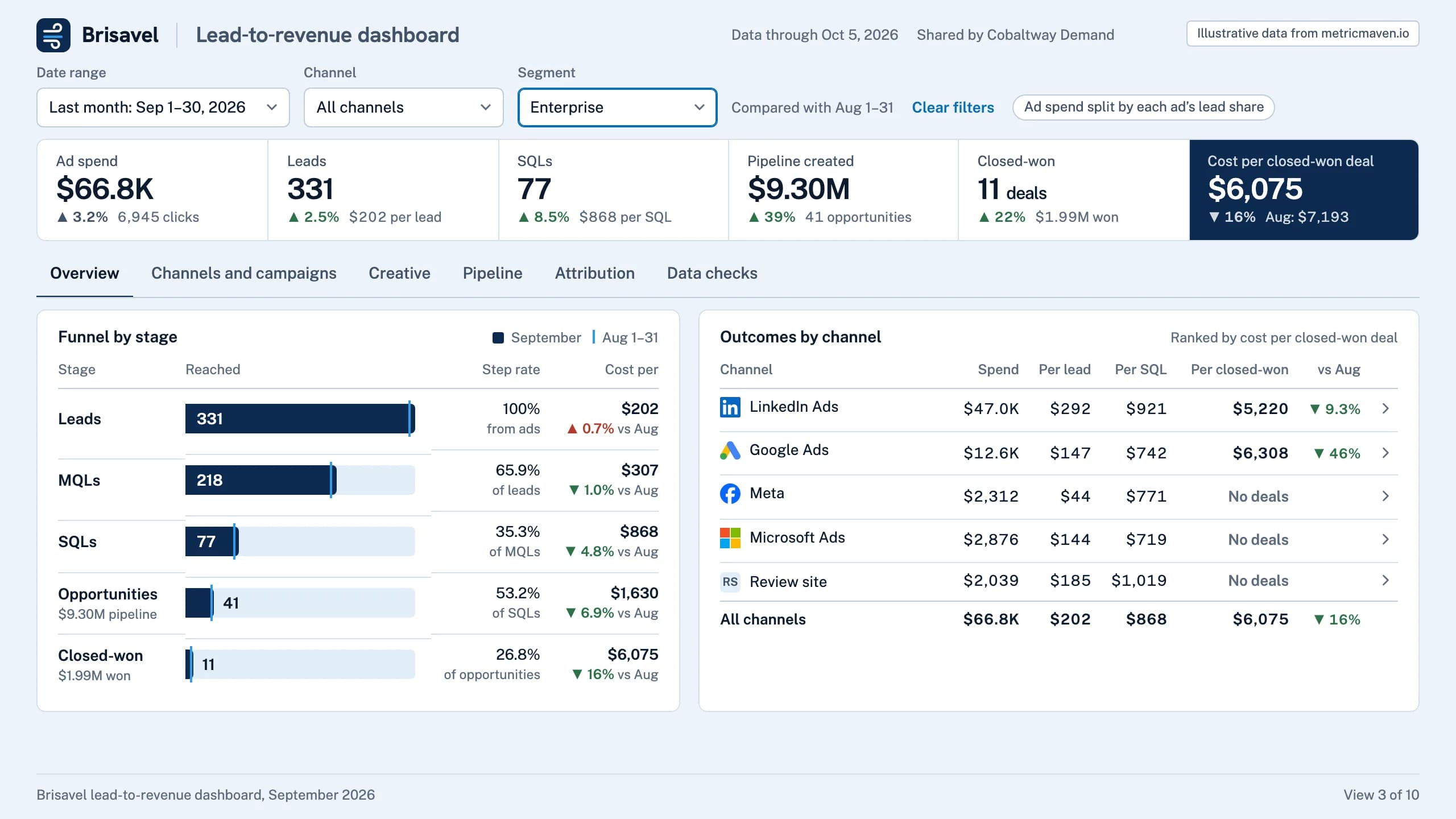The image size is (1456, 819).
Task: Click Ad spend split by lead share pill
Action: point(1143,107)
